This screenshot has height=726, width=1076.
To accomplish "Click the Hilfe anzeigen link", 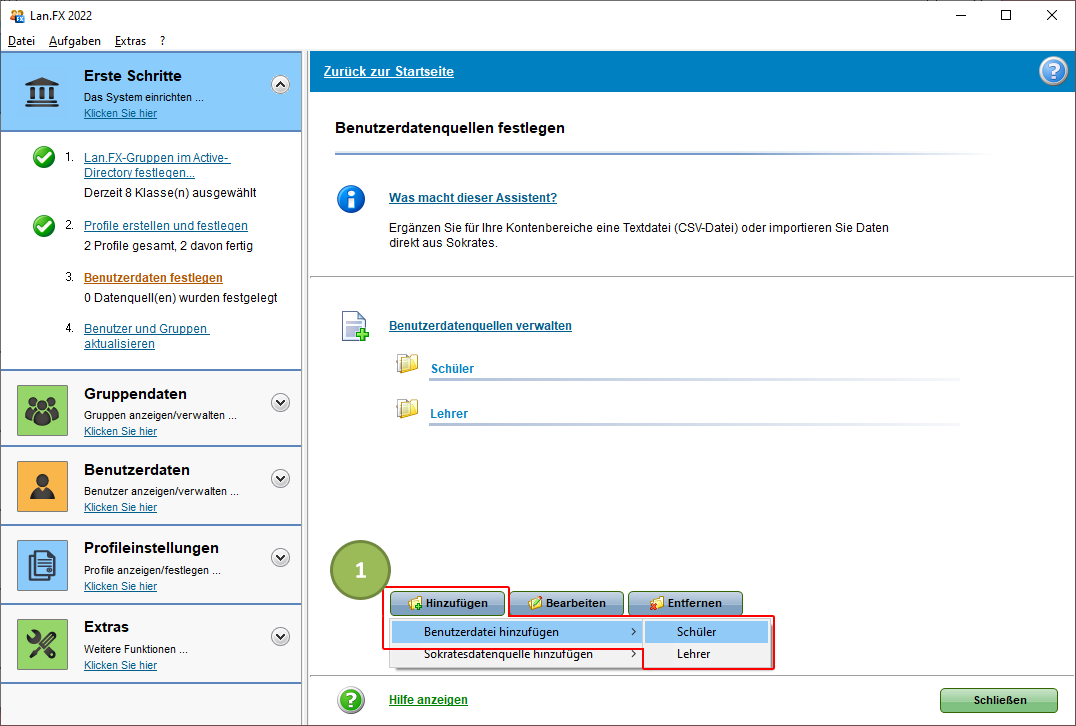I will tap(428, 700).
